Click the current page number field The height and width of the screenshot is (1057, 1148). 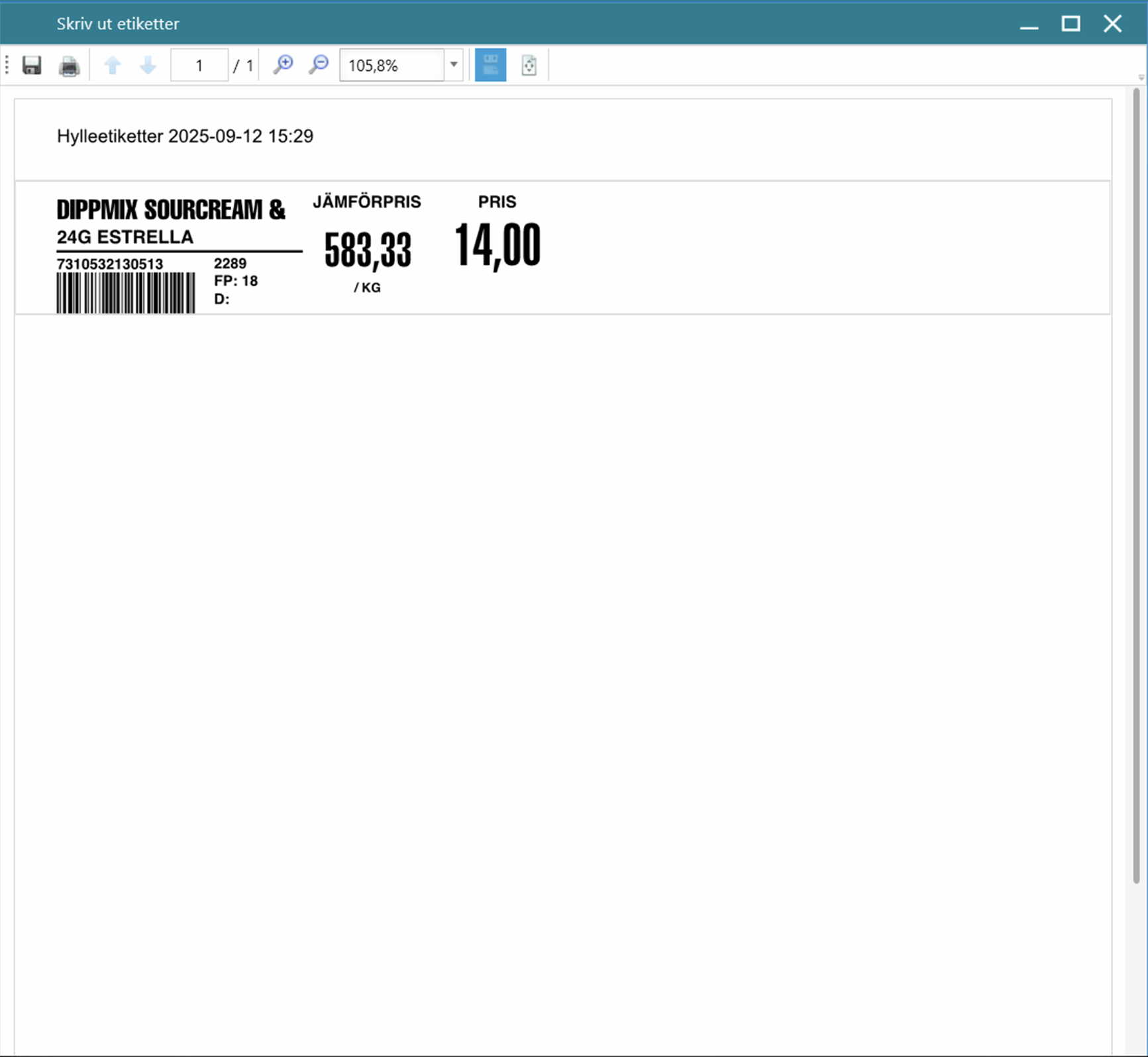pos(199,65)
